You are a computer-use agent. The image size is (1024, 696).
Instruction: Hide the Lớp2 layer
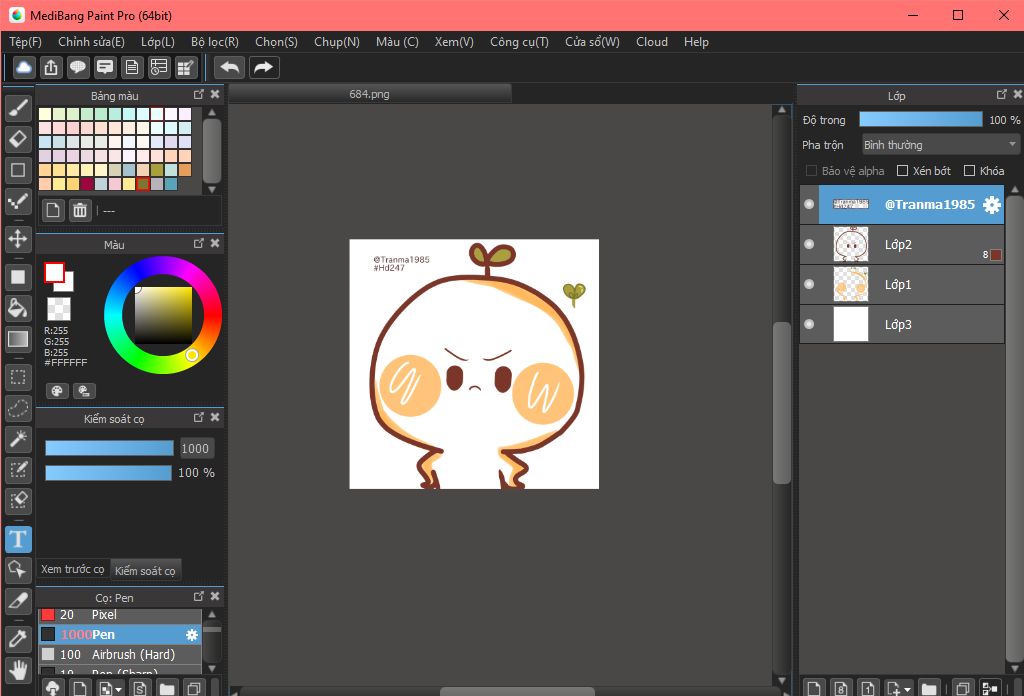[810, 244]
